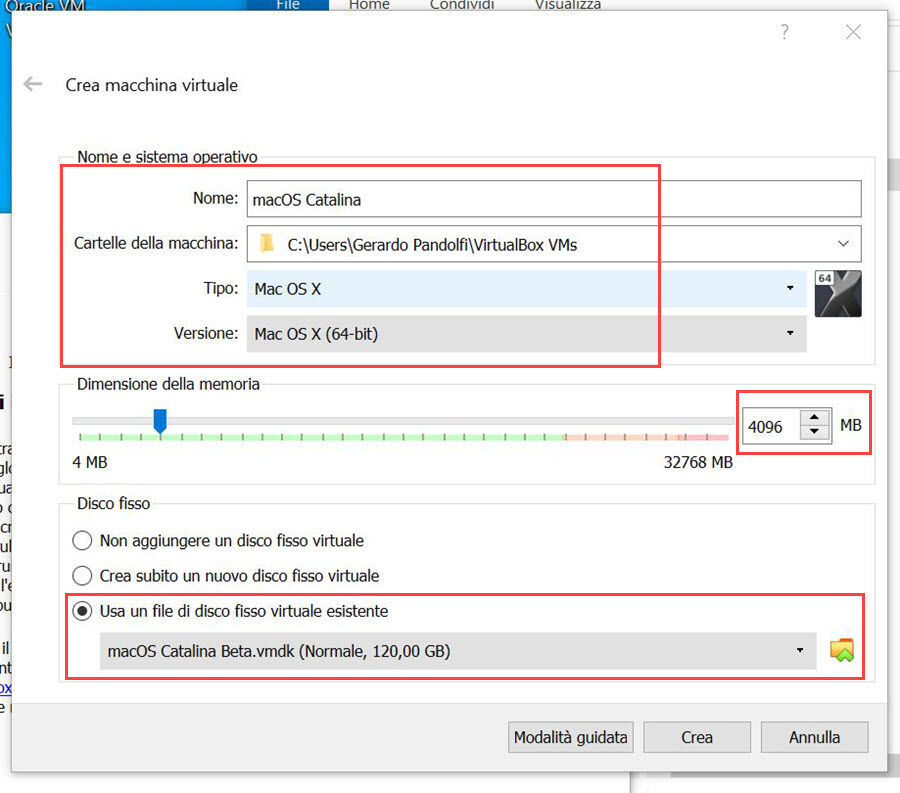Viewport: 900px width, 793px height.
Task: Click the folder icon beside the machine folder path
Action: (265, 243)
